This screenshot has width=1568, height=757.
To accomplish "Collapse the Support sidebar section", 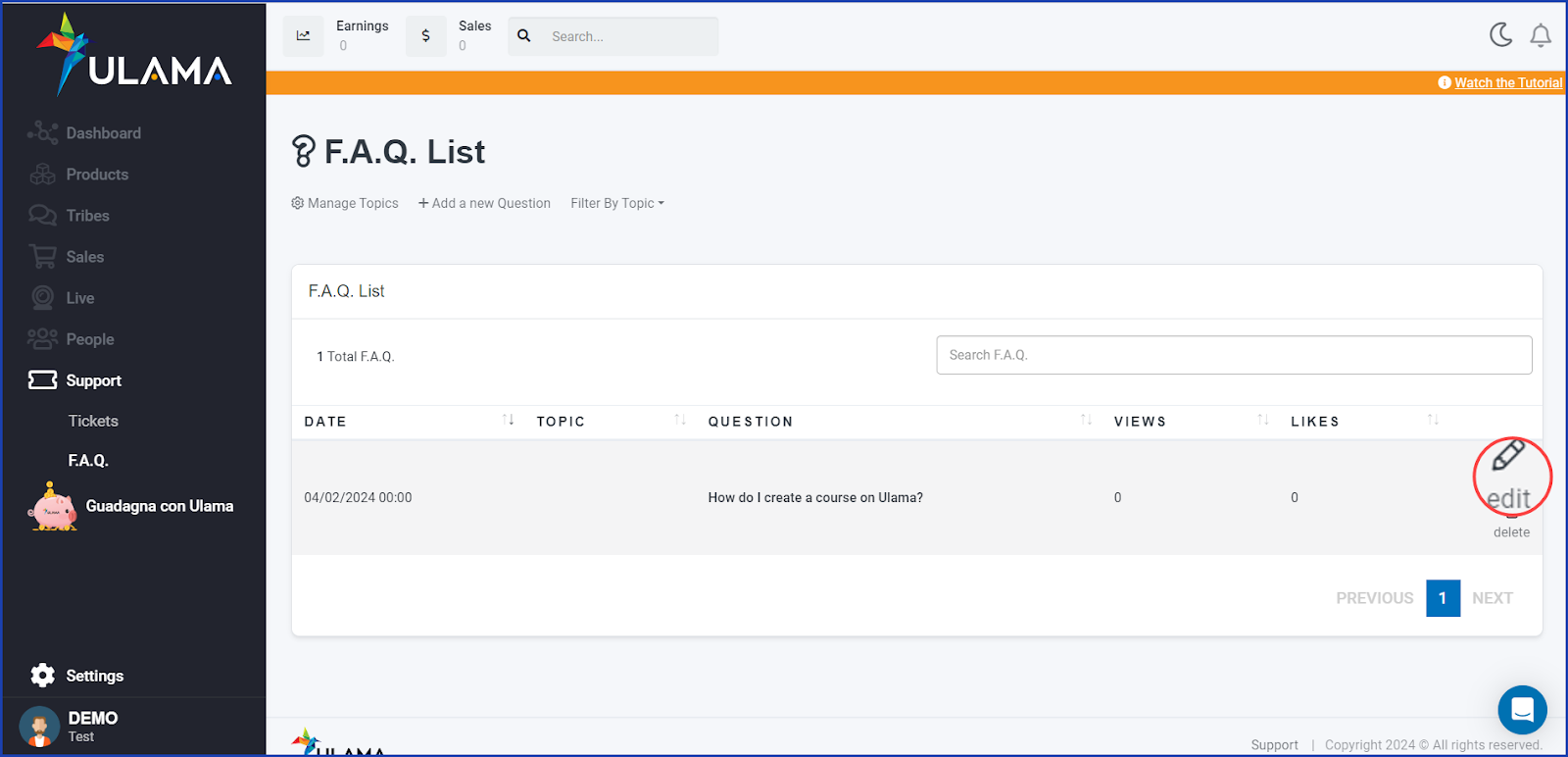I will point(75,380).
